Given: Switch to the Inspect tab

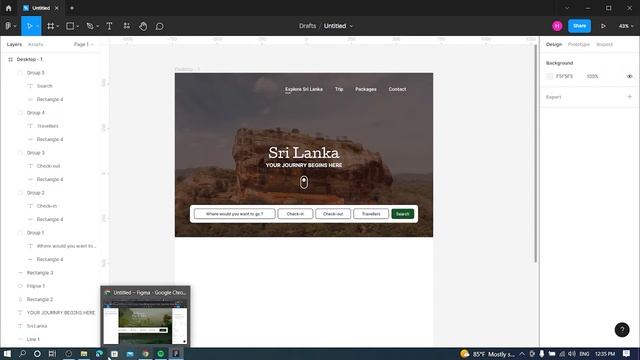Looking at the screenshot, I should tap(604, 44).
